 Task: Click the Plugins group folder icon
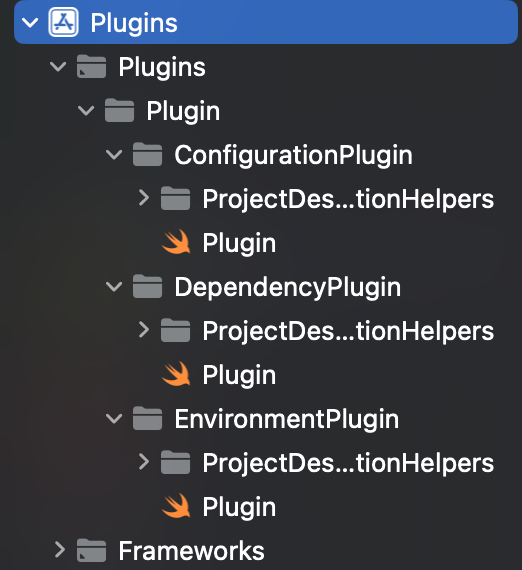tap(91, 67)
